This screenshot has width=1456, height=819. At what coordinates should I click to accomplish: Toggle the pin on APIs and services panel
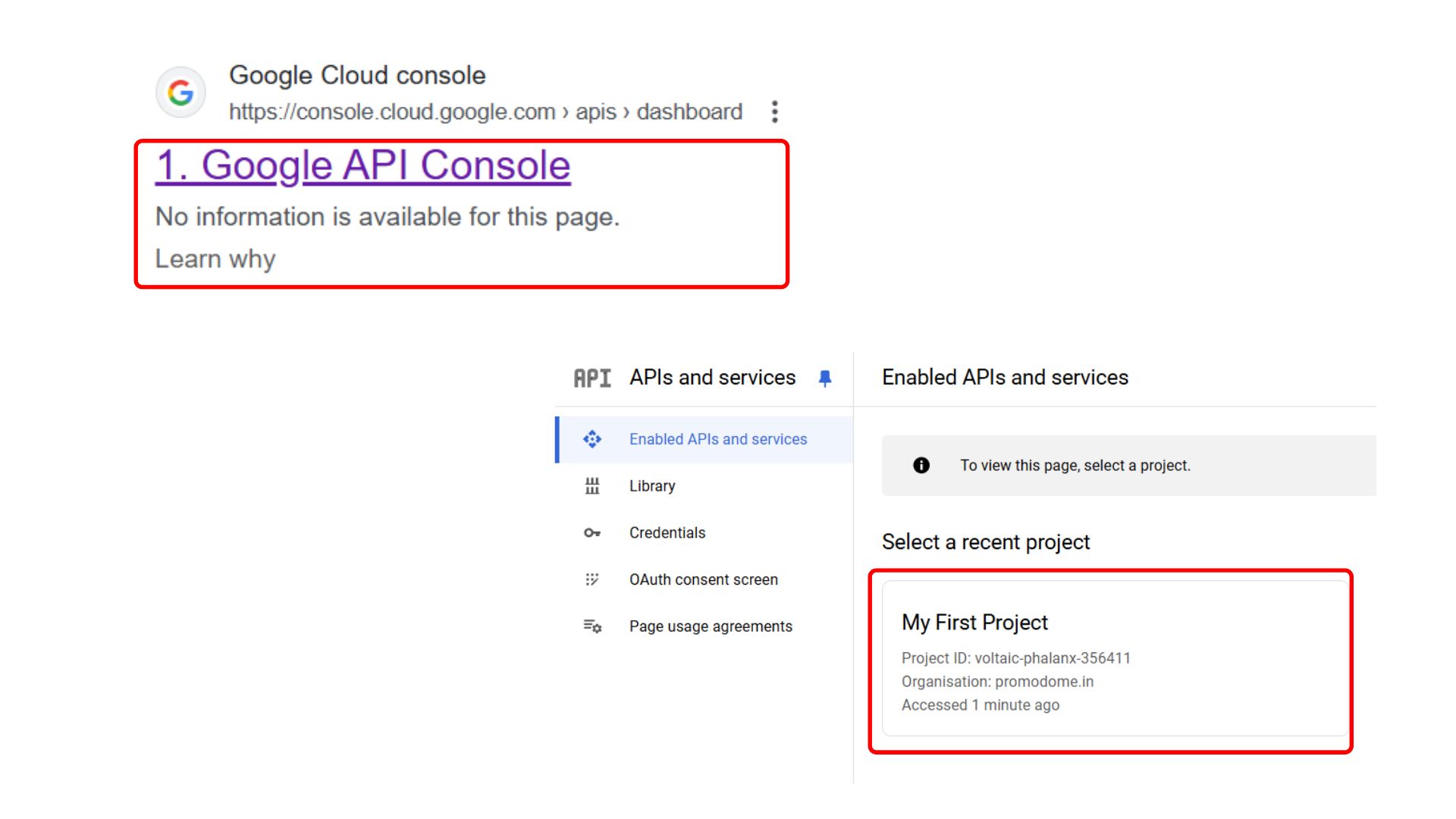click(826, 377)
